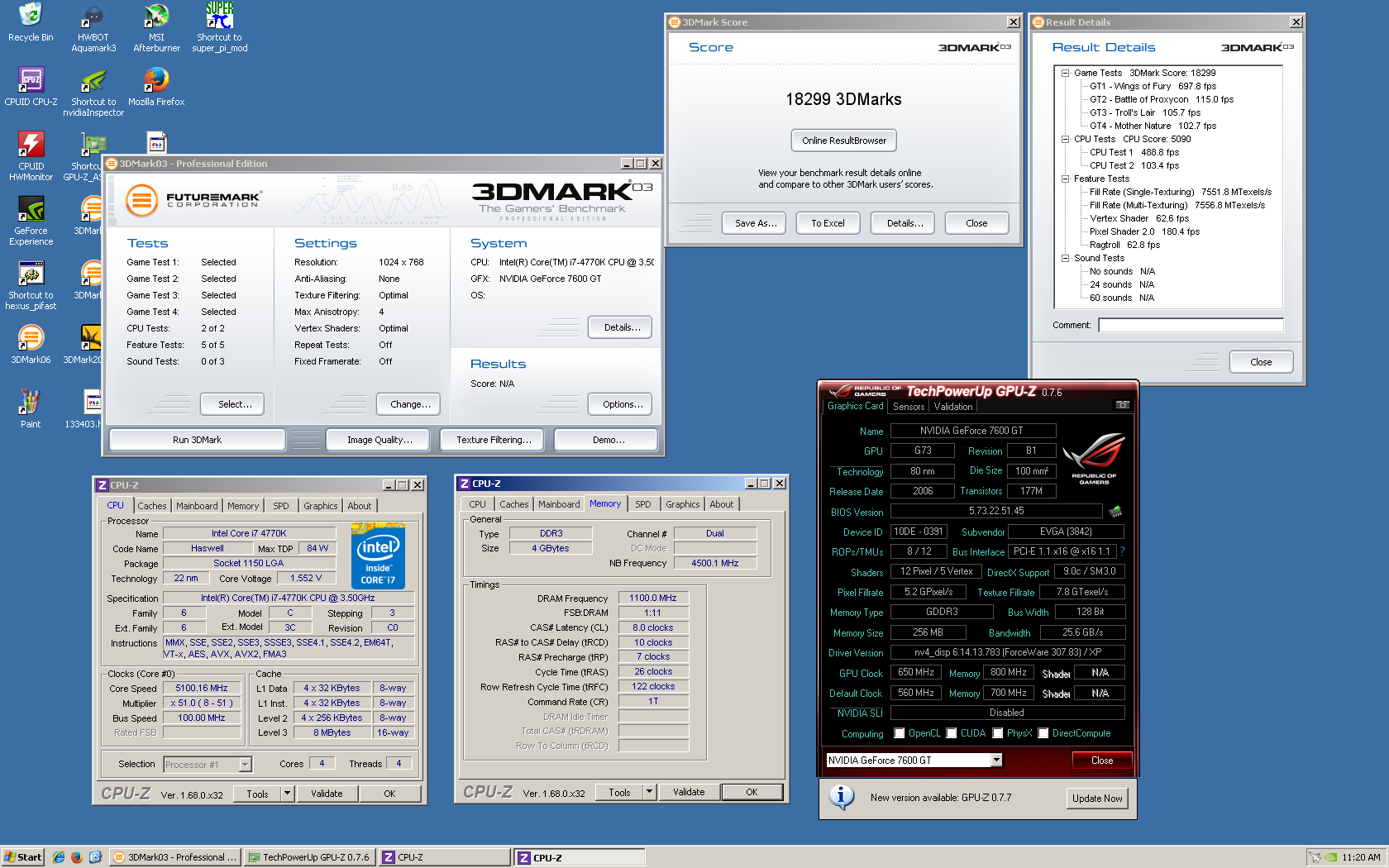Open MSI Afterburner desktop shortcut
This screenshot has width=1389, height=868.
click(x=156, y=28)
